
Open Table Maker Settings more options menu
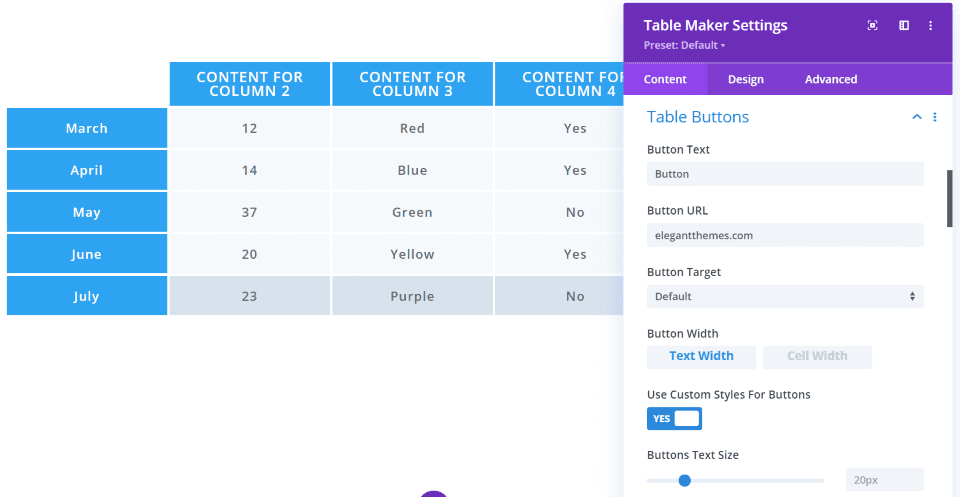coord(931,26)
